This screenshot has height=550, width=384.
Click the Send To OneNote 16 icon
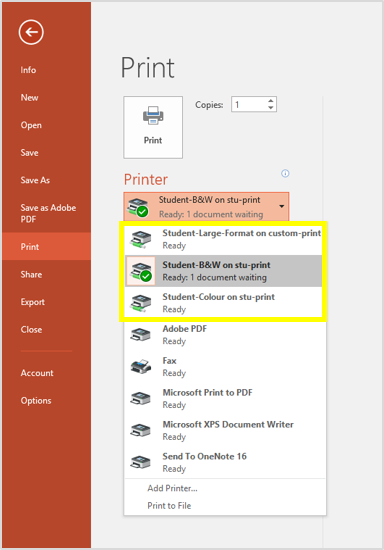[x=141, y=462]
